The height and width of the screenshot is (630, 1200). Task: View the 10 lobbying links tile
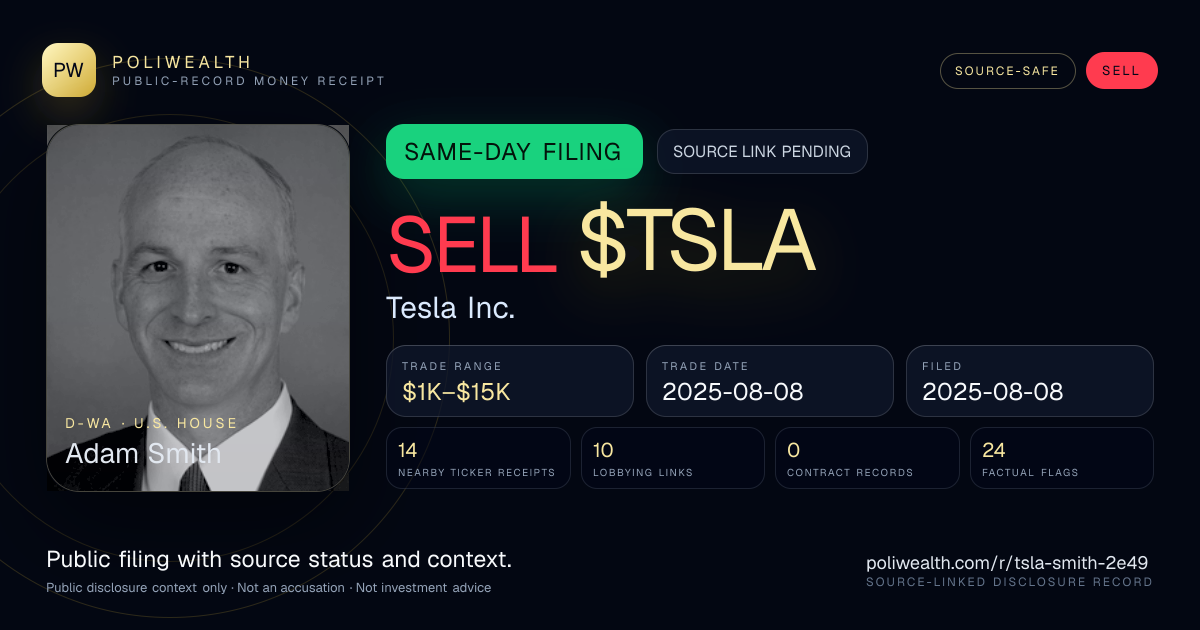(x=673, y=458)
